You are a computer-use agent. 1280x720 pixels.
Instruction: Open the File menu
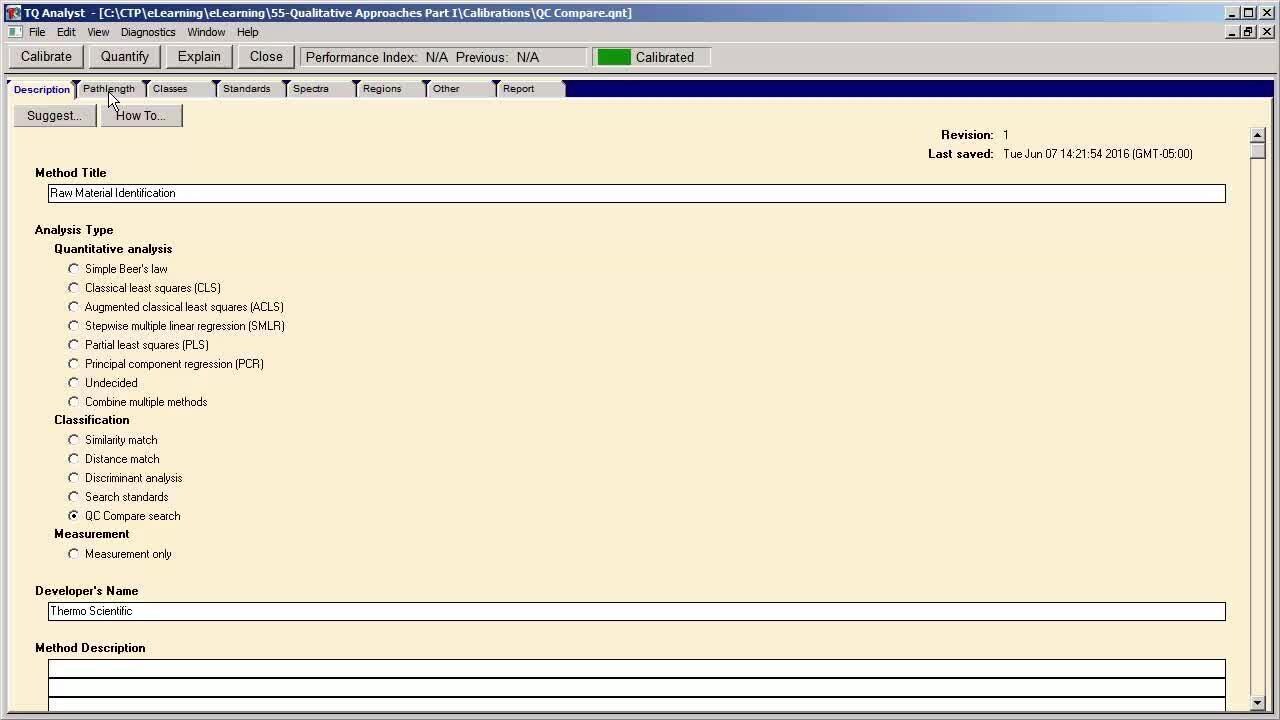pos(37,32)
